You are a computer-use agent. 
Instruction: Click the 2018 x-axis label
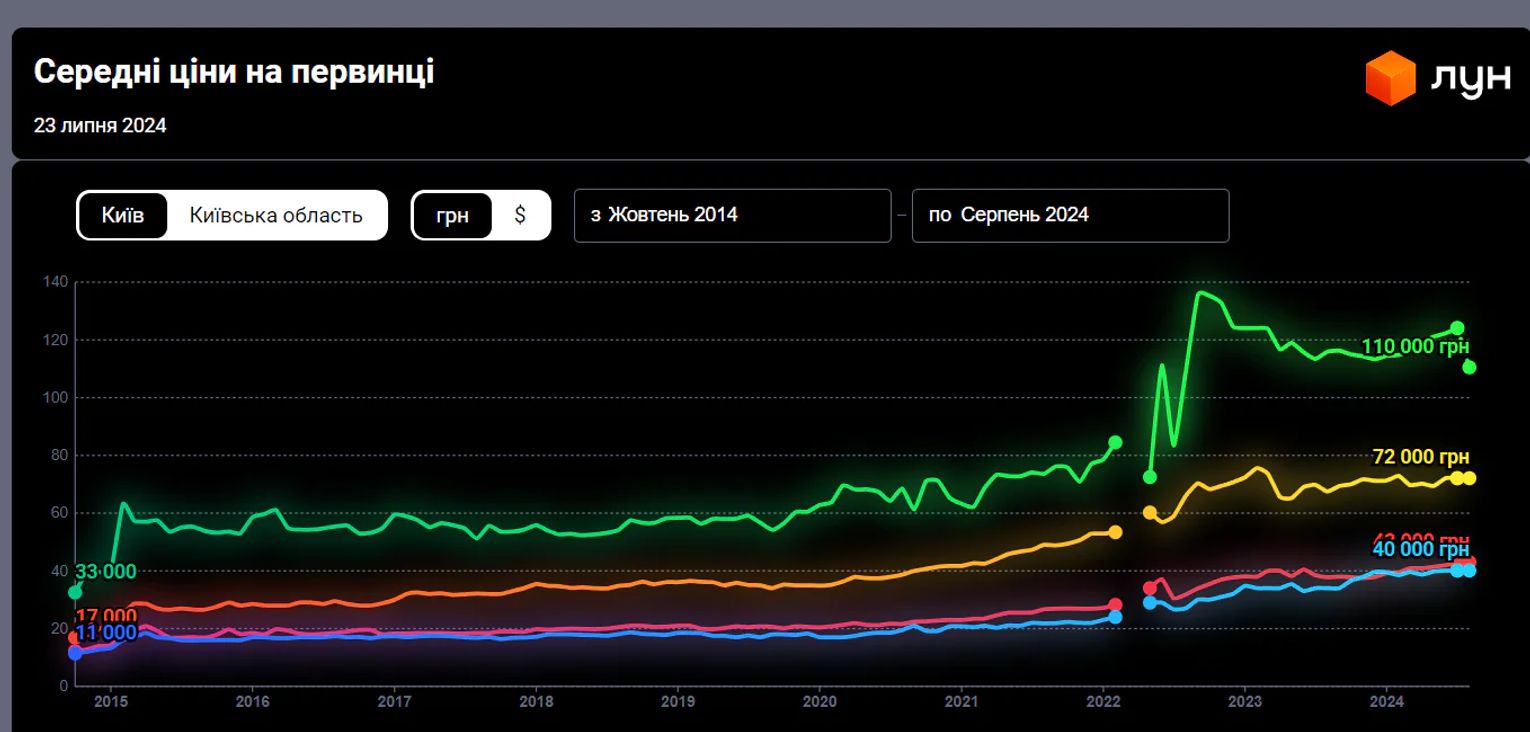pos(536,702)
